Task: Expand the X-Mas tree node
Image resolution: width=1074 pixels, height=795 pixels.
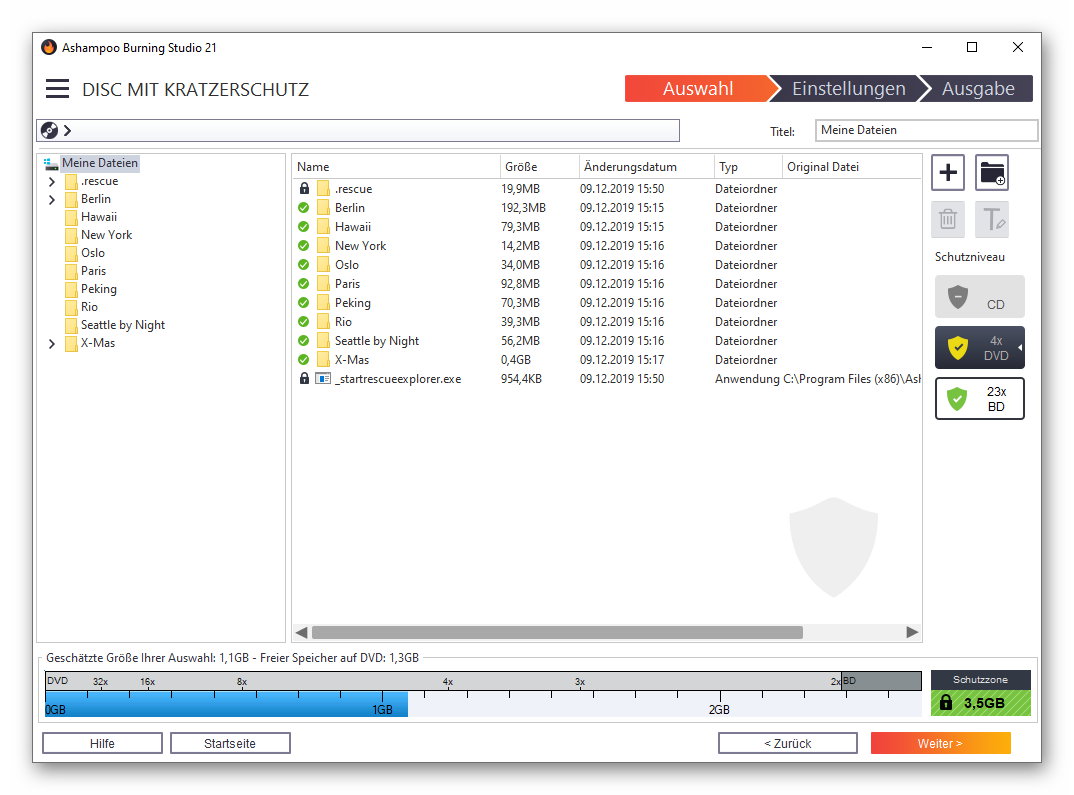Action: click(x=52, y=344)
